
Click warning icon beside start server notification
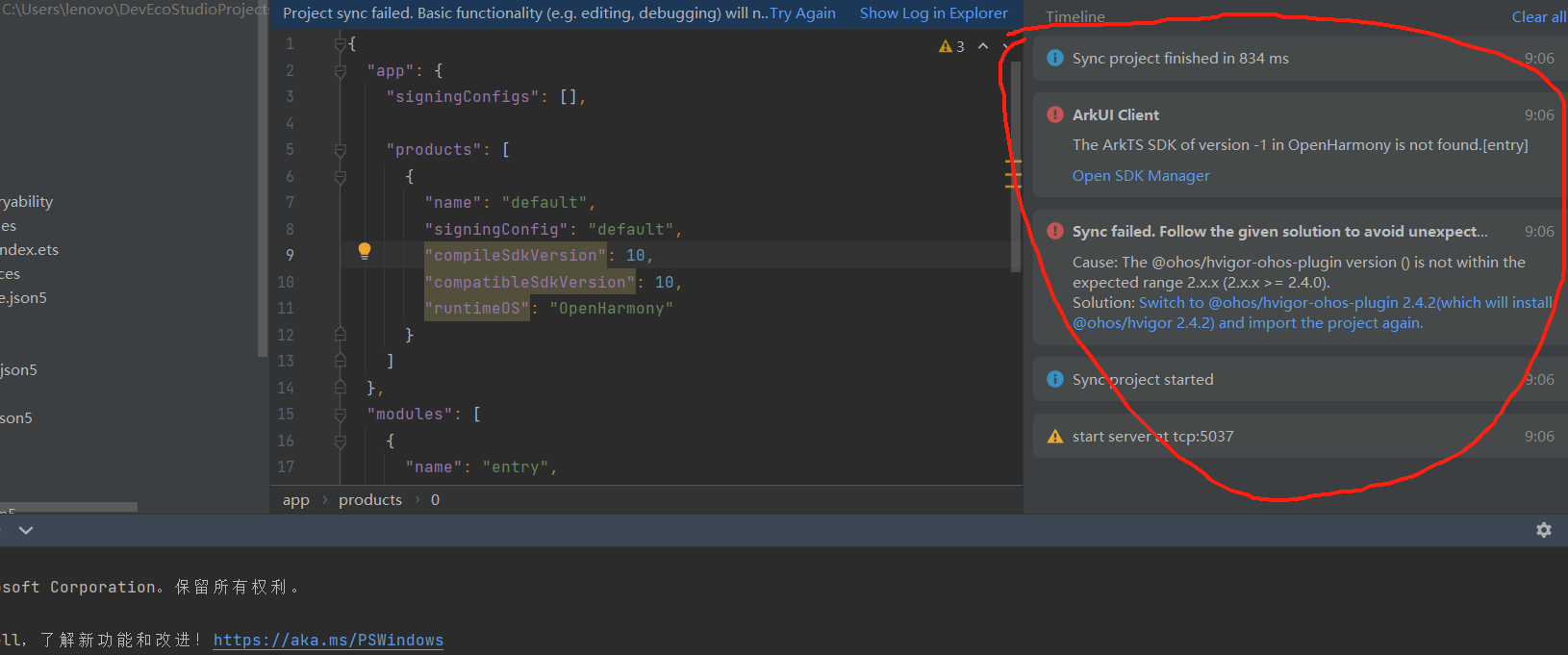coord(1055,436)
